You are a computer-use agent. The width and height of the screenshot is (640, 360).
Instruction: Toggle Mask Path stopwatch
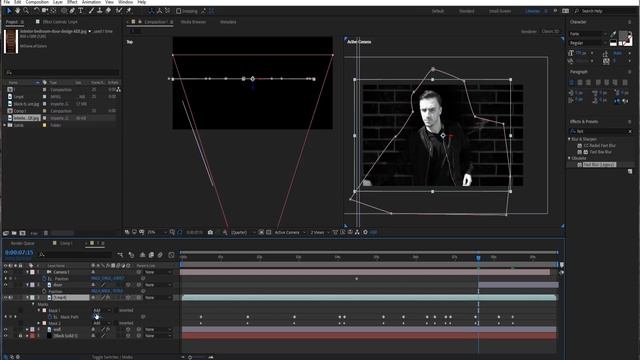(50, 317)
